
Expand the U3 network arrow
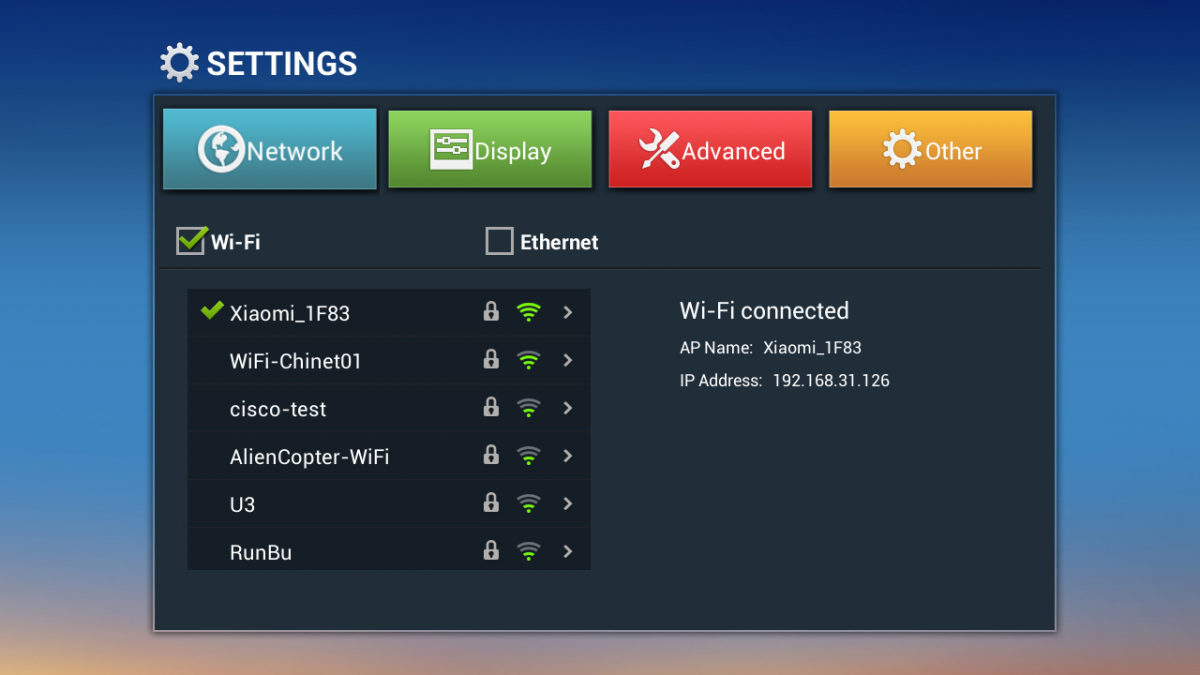(x=568, y=504)
